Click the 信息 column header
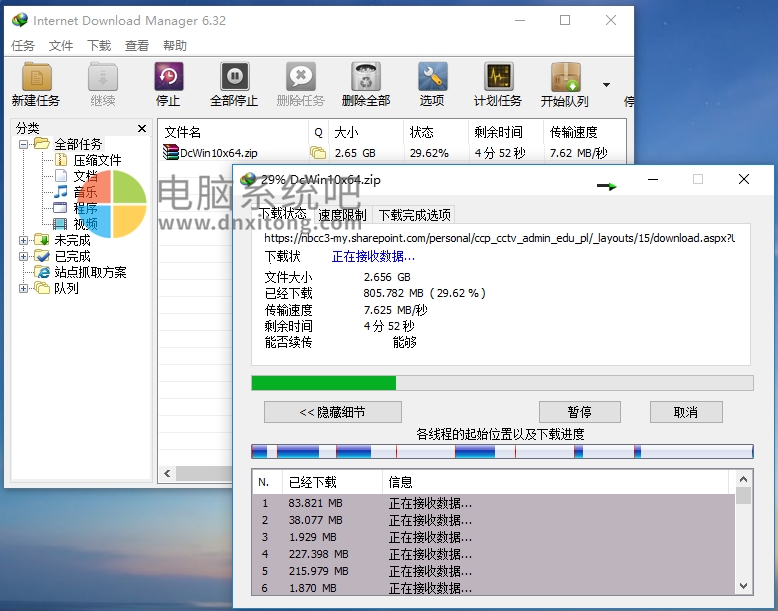Image resolution: width=778 pixels, height=611 pixels. click(556, 482)
